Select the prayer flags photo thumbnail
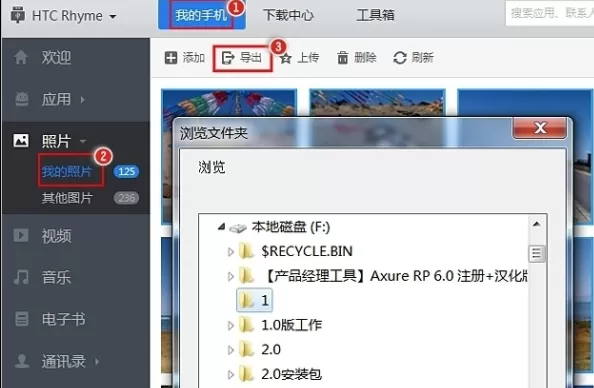The height and width of the screenshot is (388, 594). pyautogui.click(x=229, y=103)
